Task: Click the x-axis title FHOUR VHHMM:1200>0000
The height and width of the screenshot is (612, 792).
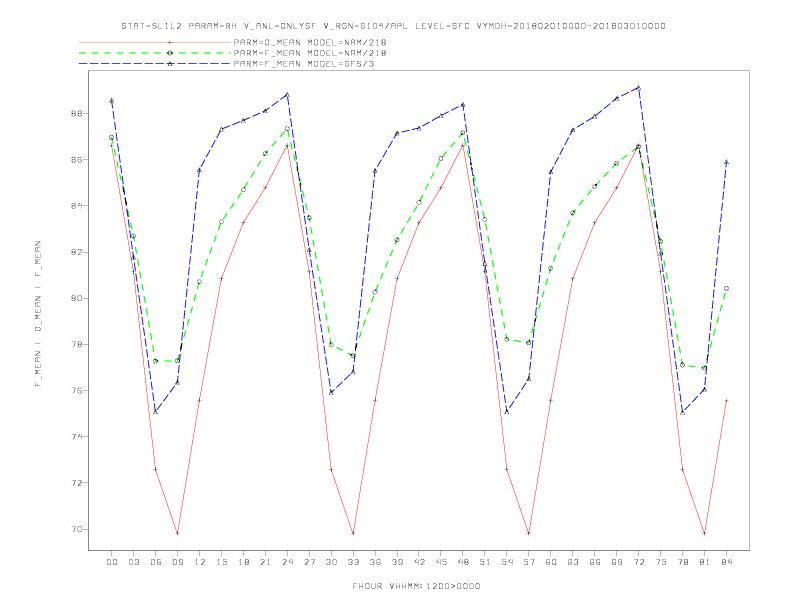Action: click(416, 586)
